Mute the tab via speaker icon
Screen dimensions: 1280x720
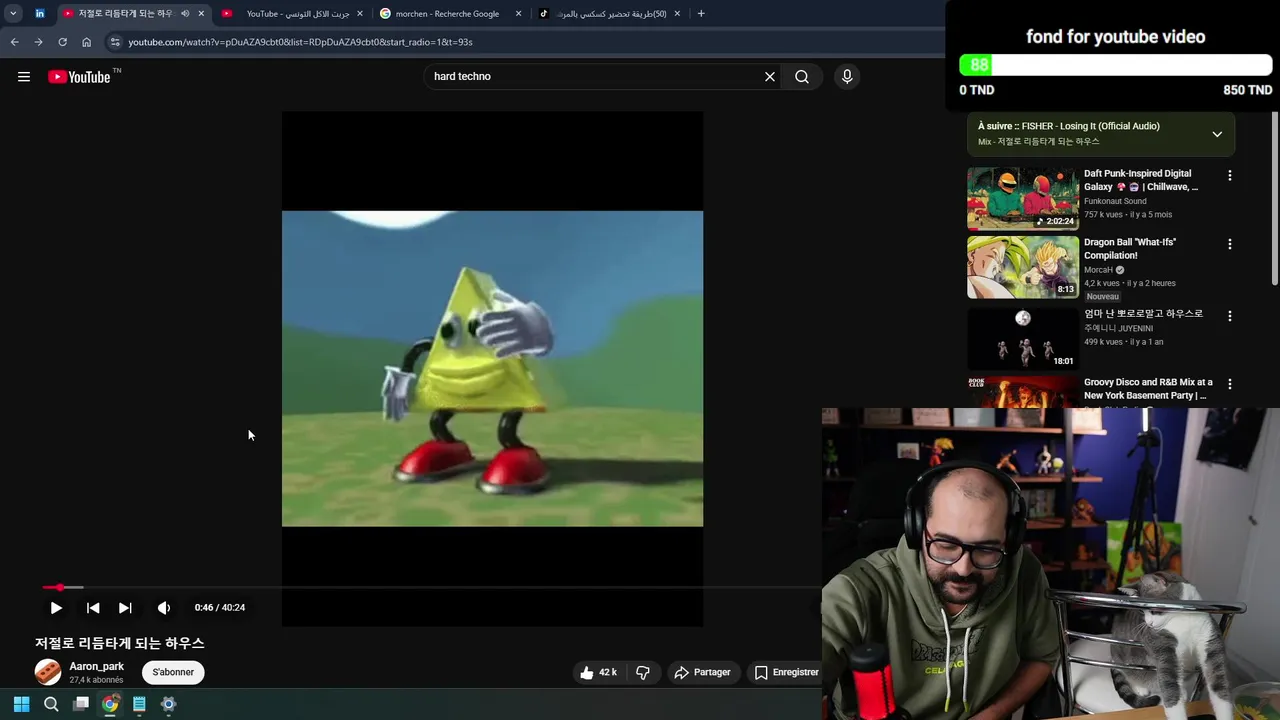185,14
